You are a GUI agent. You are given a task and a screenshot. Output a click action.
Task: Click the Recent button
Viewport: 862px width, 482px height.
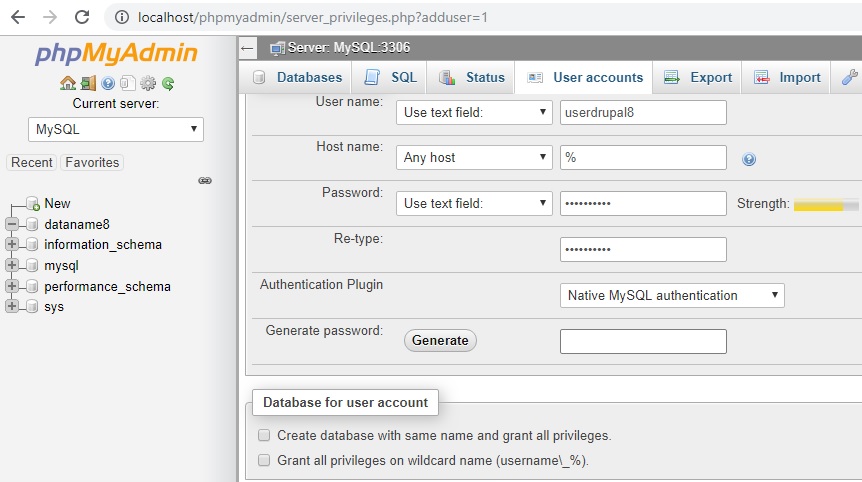(x=32, y=163)
